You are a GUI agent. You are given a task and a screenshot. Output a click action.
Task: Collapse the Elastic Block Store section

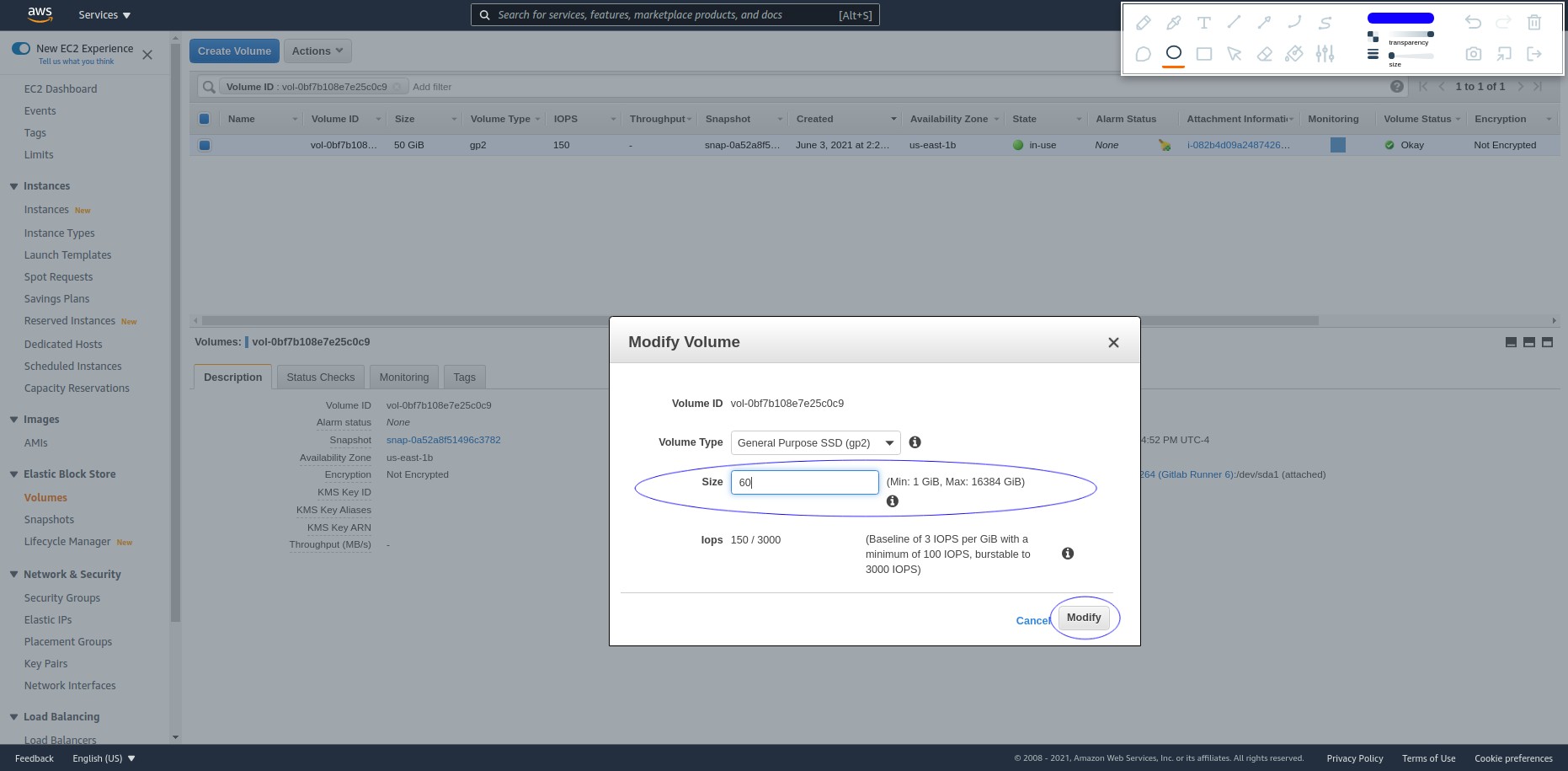[13, 474]
